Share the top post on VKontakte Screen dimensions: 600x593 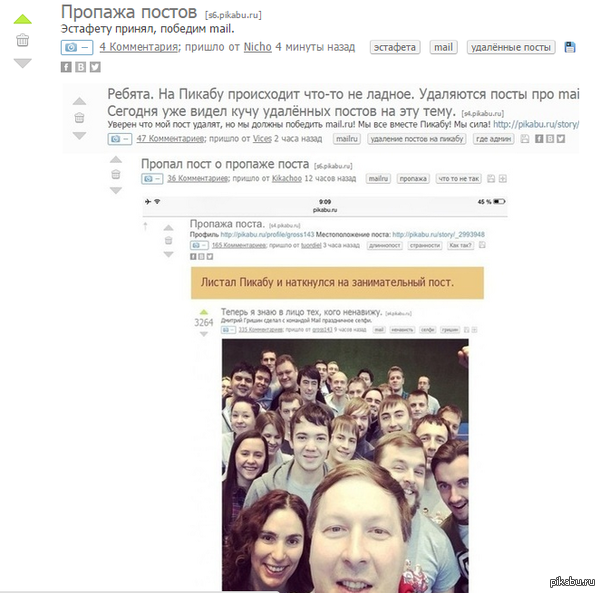pos(80,67)
